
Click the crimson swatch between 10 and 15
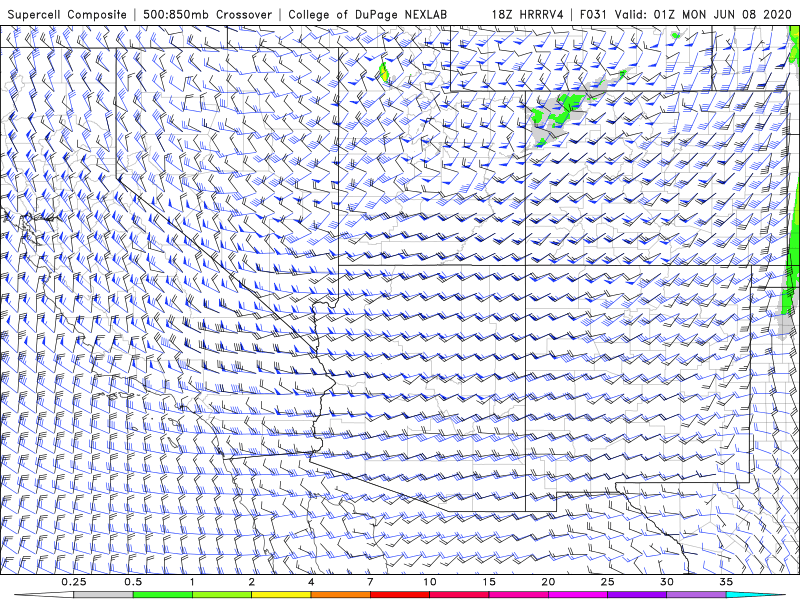[x=459, y=595]
